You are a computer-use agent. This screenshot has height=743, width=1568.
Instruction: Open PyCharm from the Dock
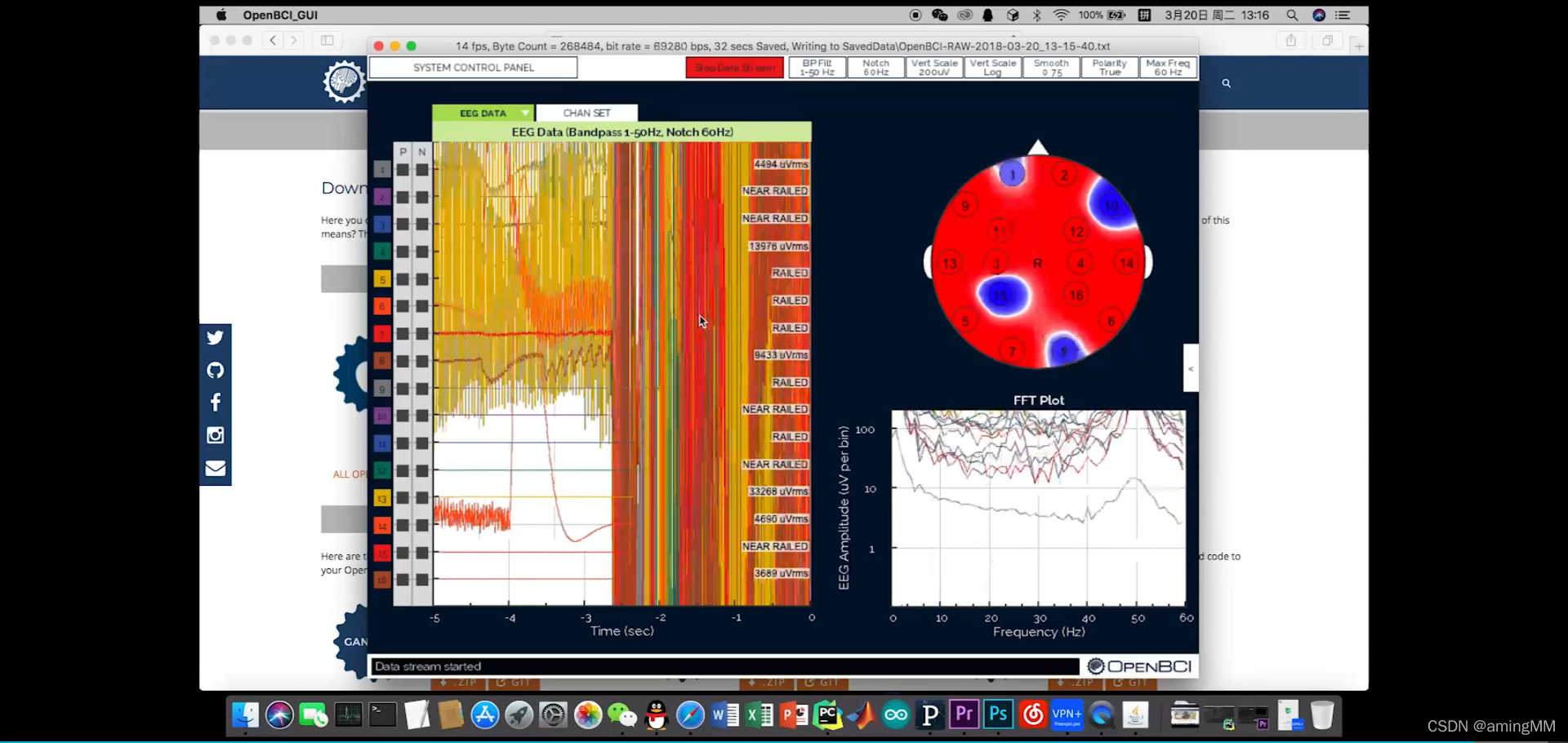tap(827, 715)
